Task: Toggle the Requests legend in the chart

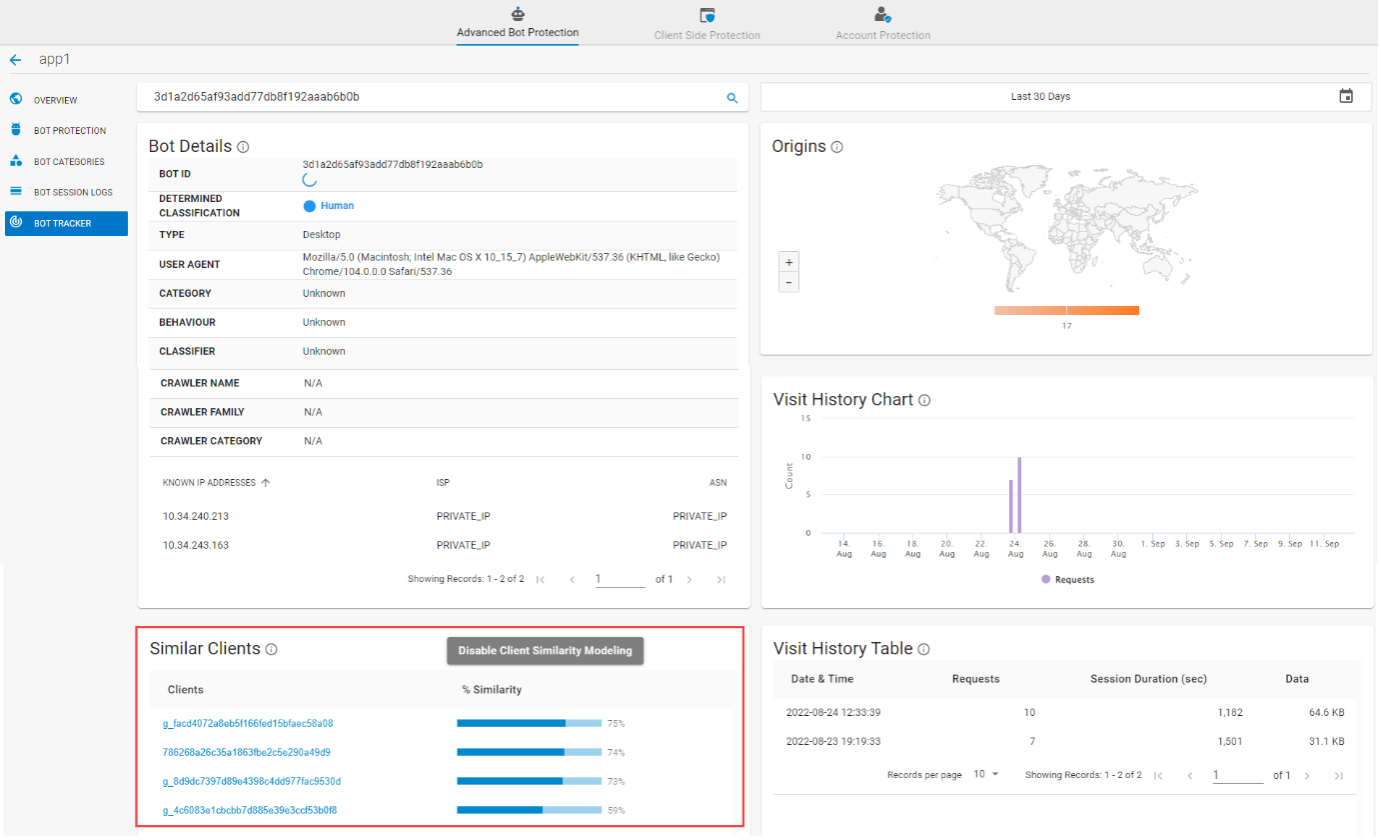Action: (1067, 579)
